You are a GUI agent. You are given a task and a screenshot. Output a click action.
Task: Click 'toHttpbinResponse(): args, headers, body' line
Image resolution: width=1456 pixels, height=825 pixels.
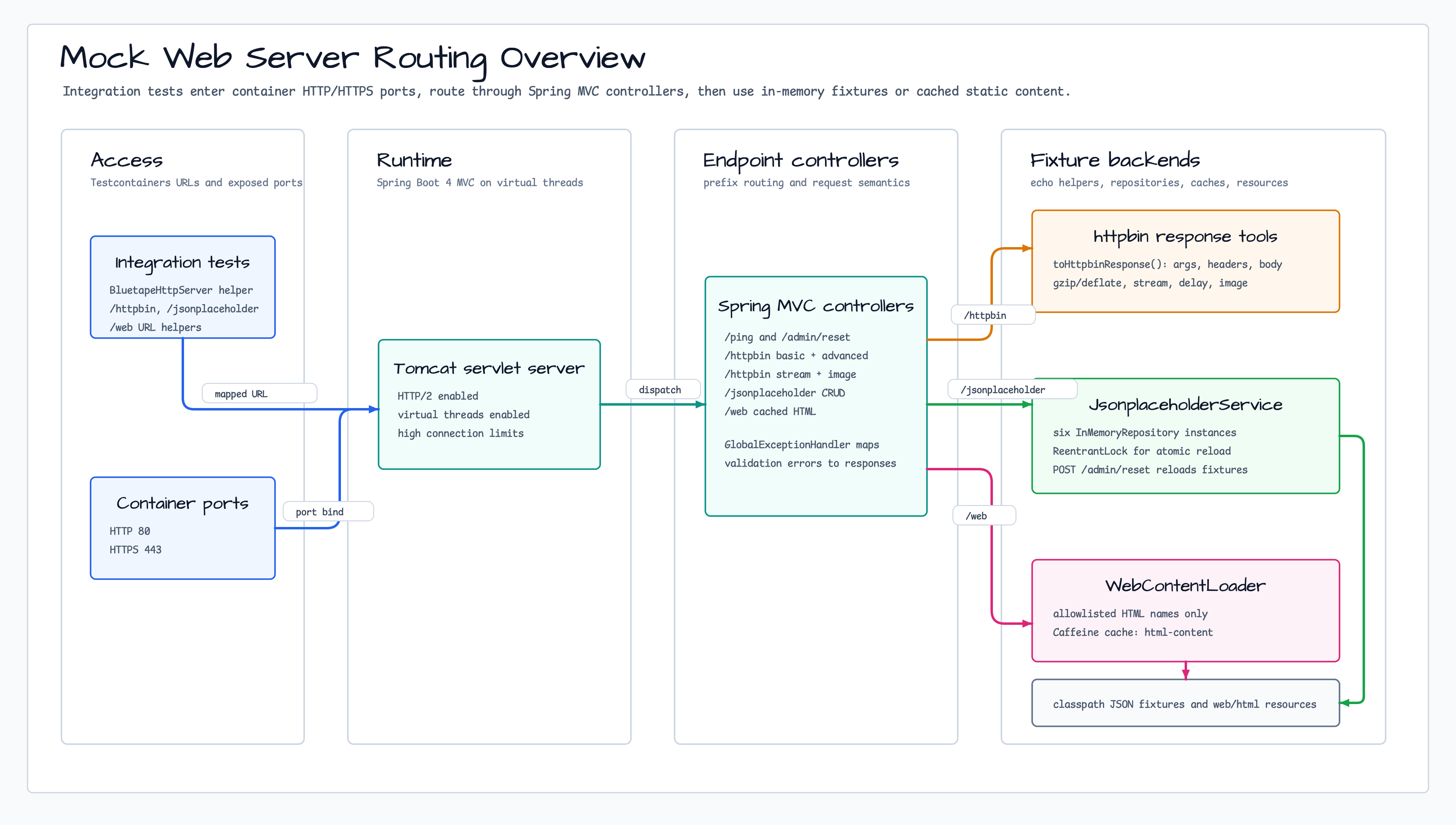(1167, 264)
